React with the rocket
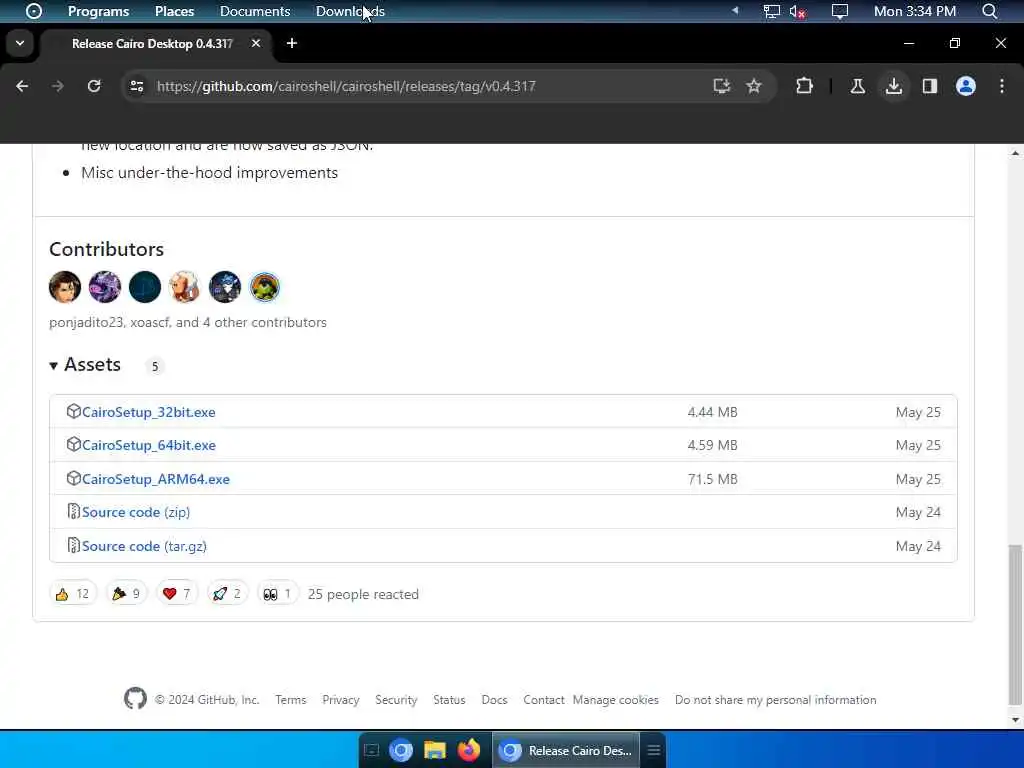 [x=227, y=594]
